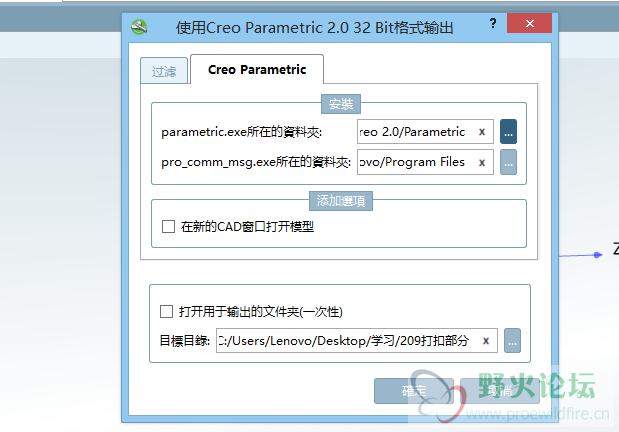Close the Creo Parametric export dialog
The image size is (619, 432).
click(x=529, y=23)
